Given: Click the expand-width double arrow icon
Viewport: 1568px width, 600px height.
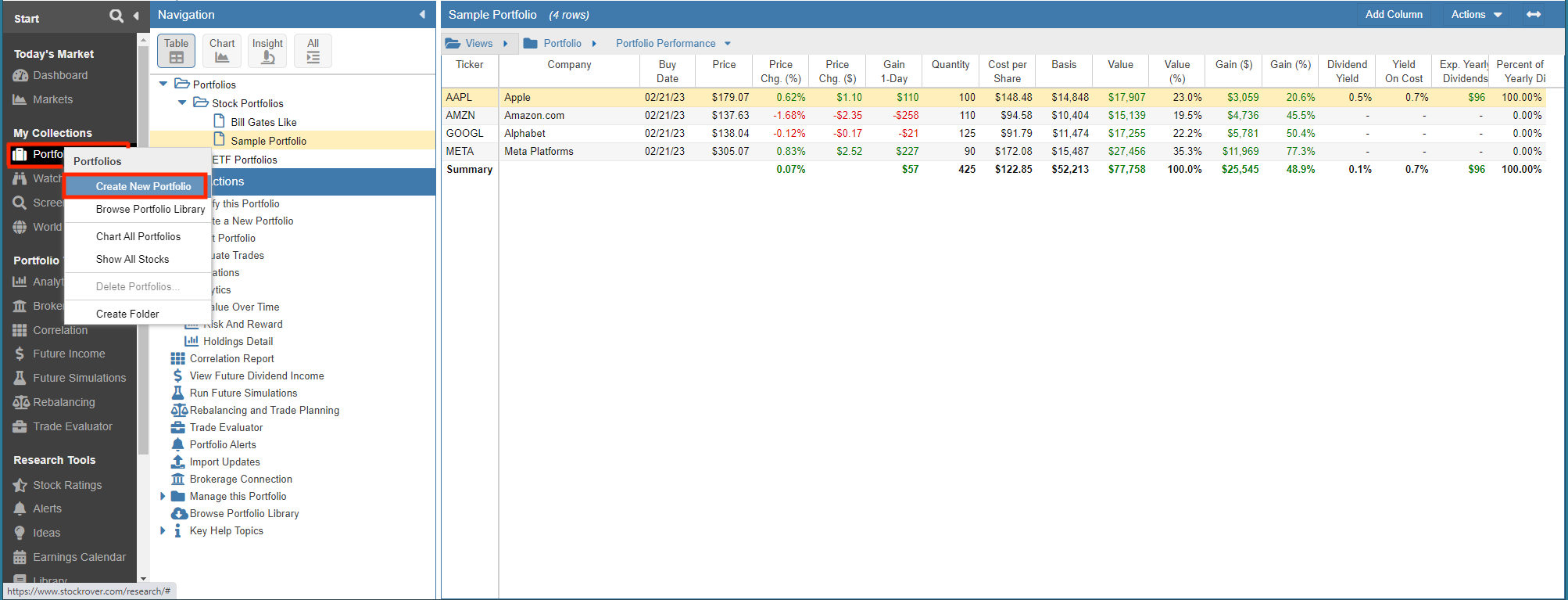Looking at the screenshot, I should [x=1534, y=14].
